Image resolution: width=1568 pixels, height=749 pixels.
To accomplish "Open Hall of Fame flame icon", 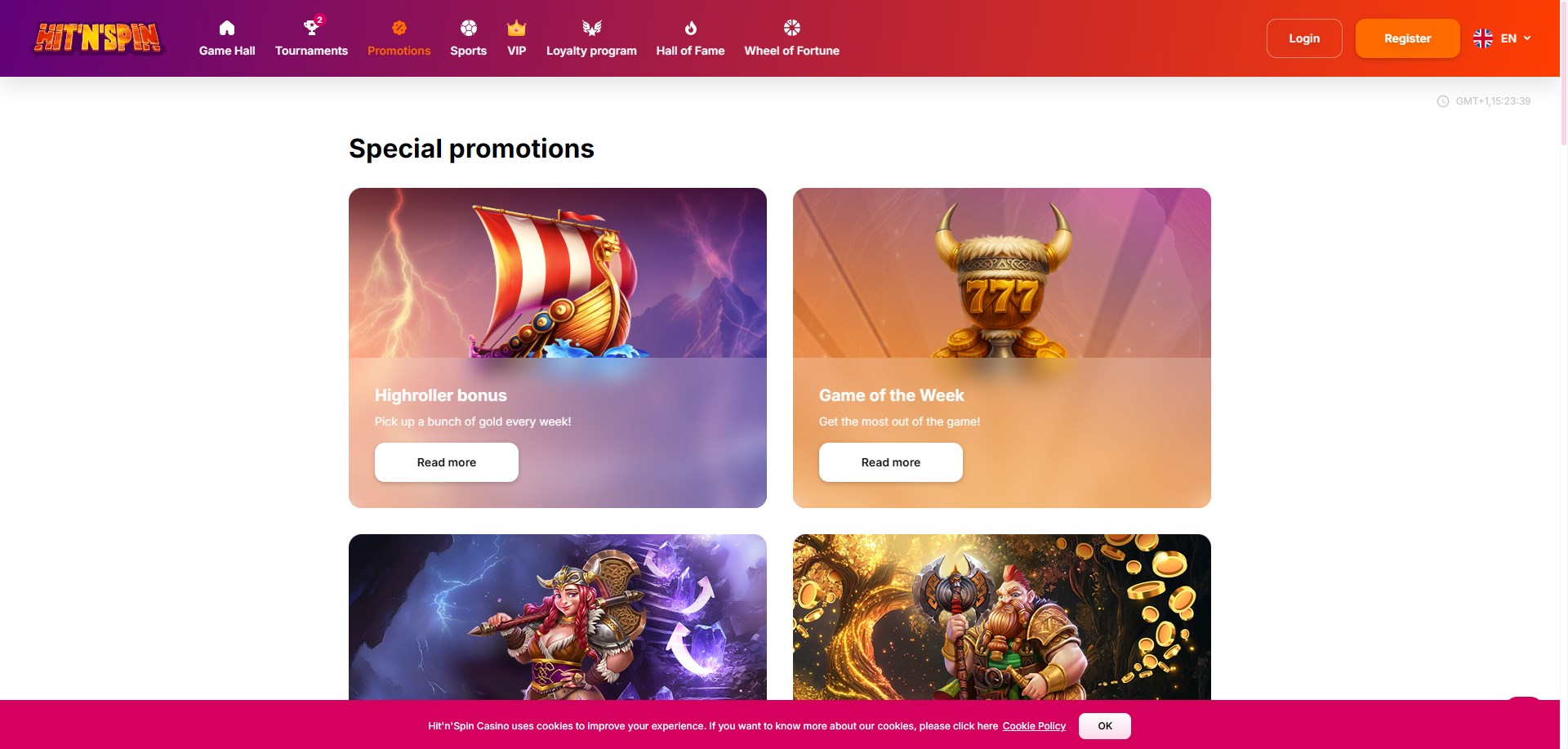I will coord(691,28).
